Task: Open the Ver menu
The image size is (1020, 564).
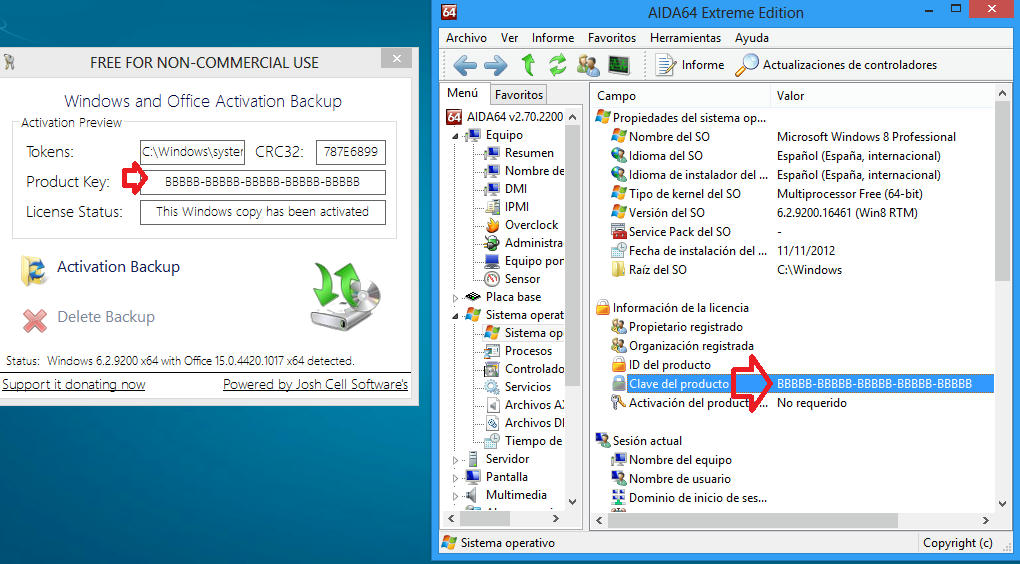Action: [x=509, y=38]
